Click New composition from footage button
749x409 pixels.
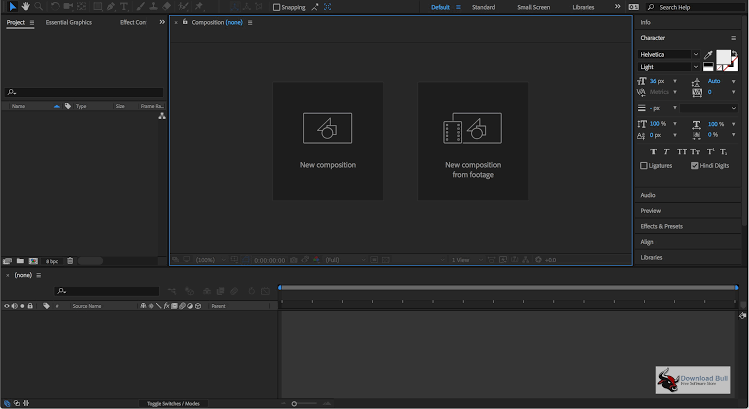pyautogui.click(x=473, y=141)
